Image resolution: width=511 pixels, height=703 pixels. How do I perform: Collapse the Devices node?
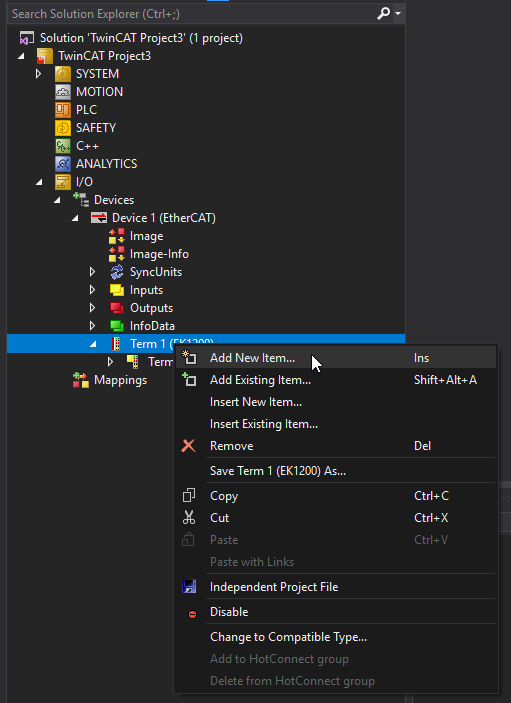[x=57, y=200]
